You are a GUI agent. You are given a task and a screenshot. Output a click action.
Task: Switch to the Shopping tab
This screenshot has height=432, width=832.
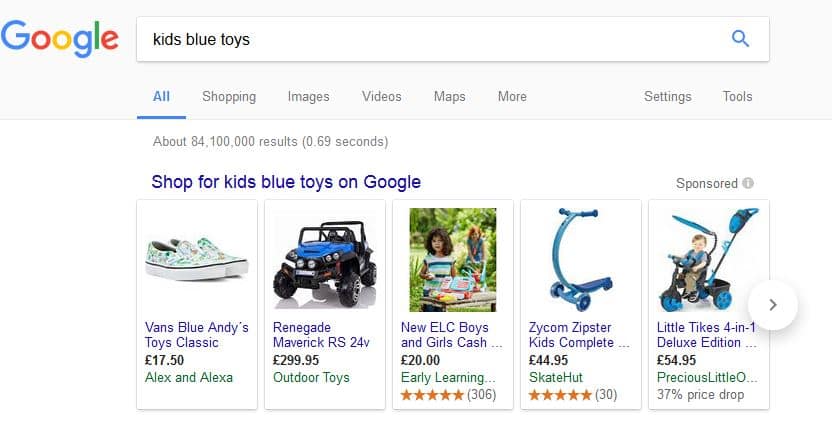click(229, 97)
